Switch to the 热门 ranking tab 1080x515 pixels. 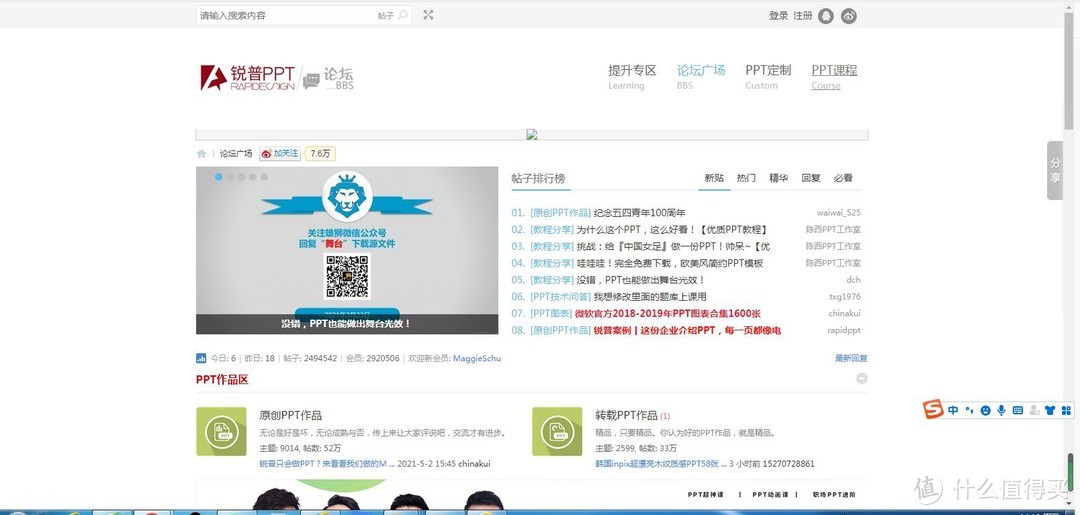(746, 178)
